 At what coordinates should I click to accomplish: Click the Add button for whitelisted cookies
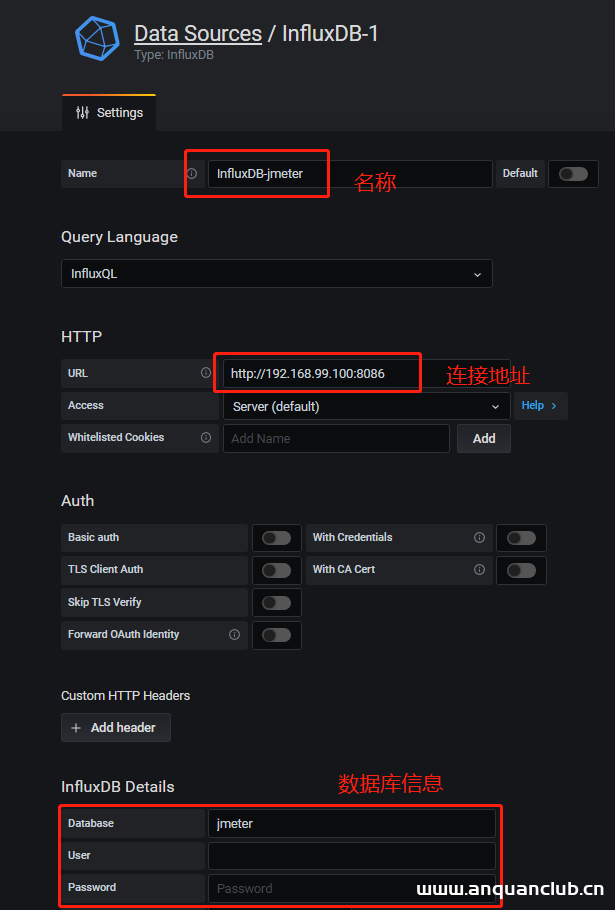[x=484, y=438]
